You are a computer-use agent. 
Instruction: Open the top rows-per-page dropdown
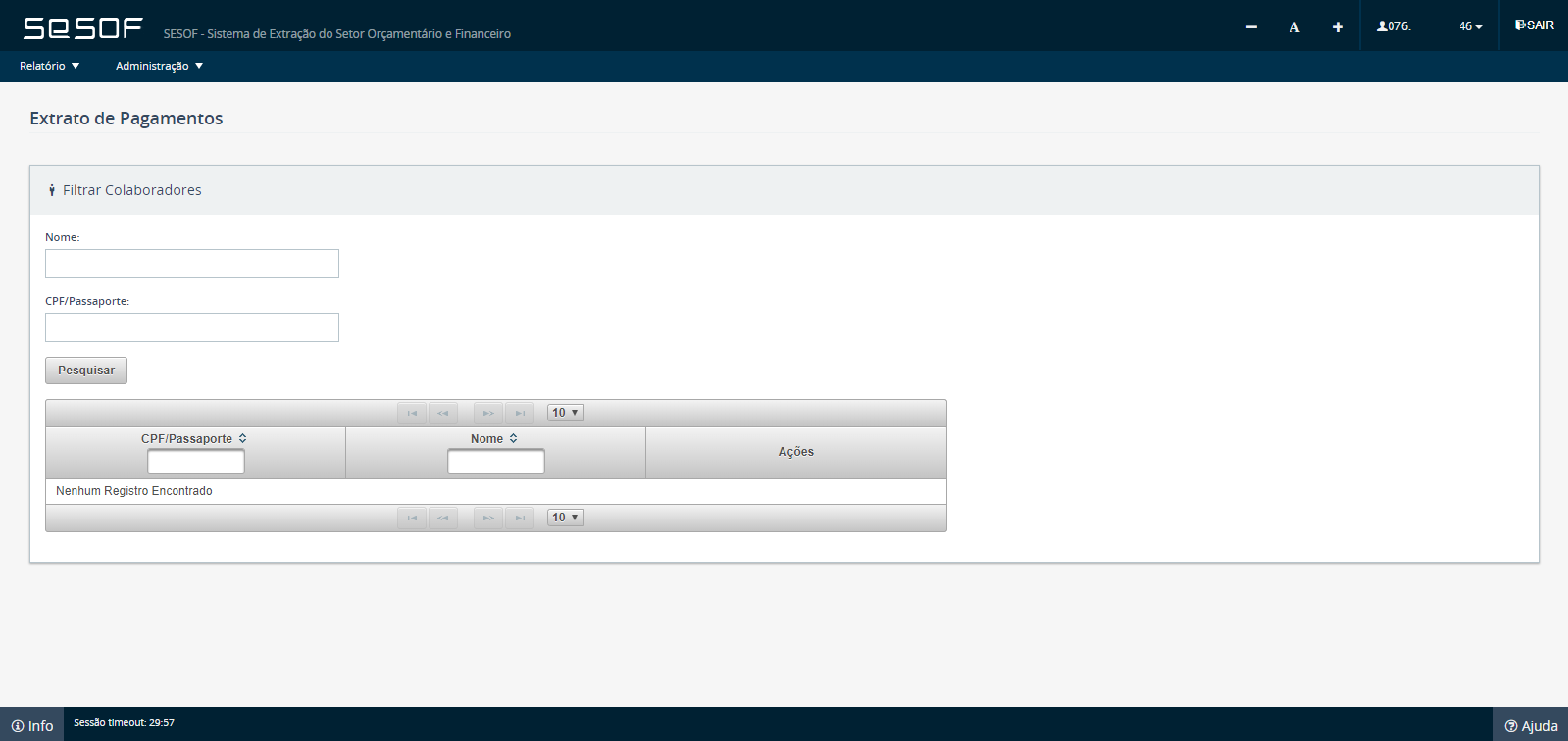pos(566,413)
